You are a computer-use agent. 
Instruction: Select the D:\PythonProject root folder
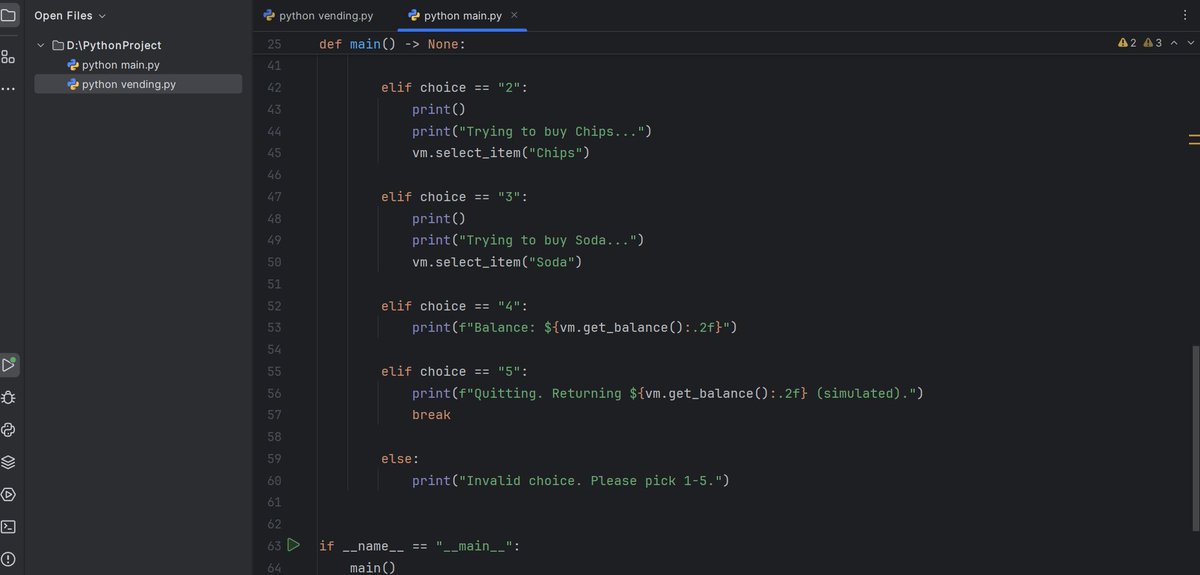tap(106, 45)
